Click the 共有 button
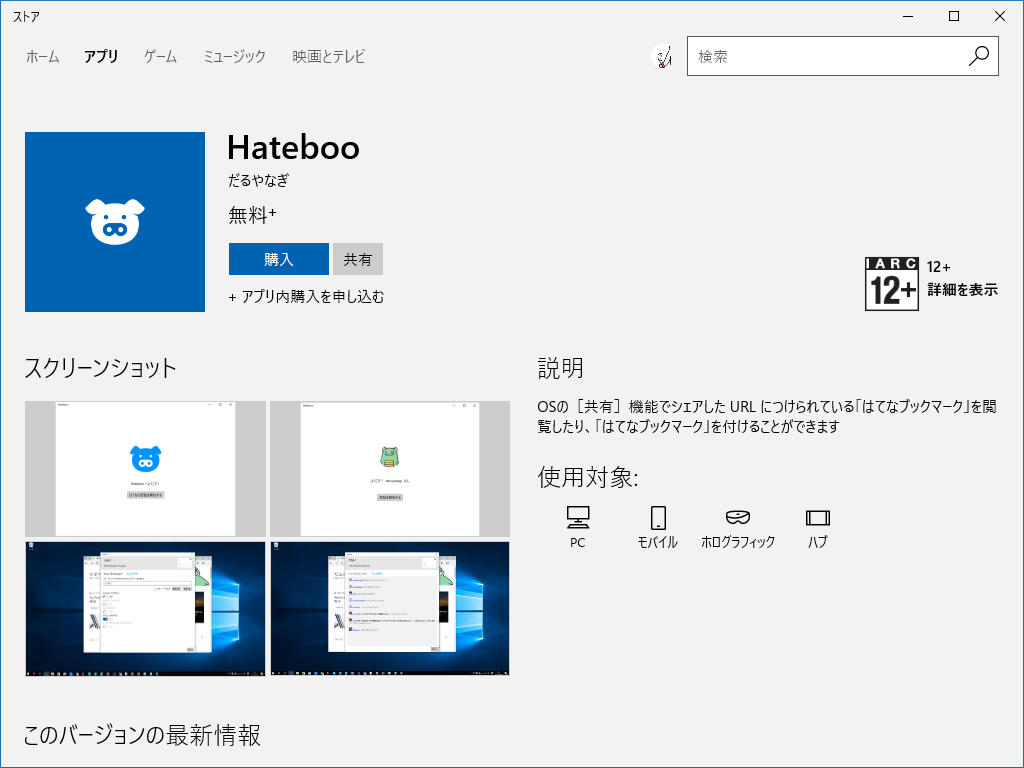The image size is (1024, 768). click(x=358, y=259)
